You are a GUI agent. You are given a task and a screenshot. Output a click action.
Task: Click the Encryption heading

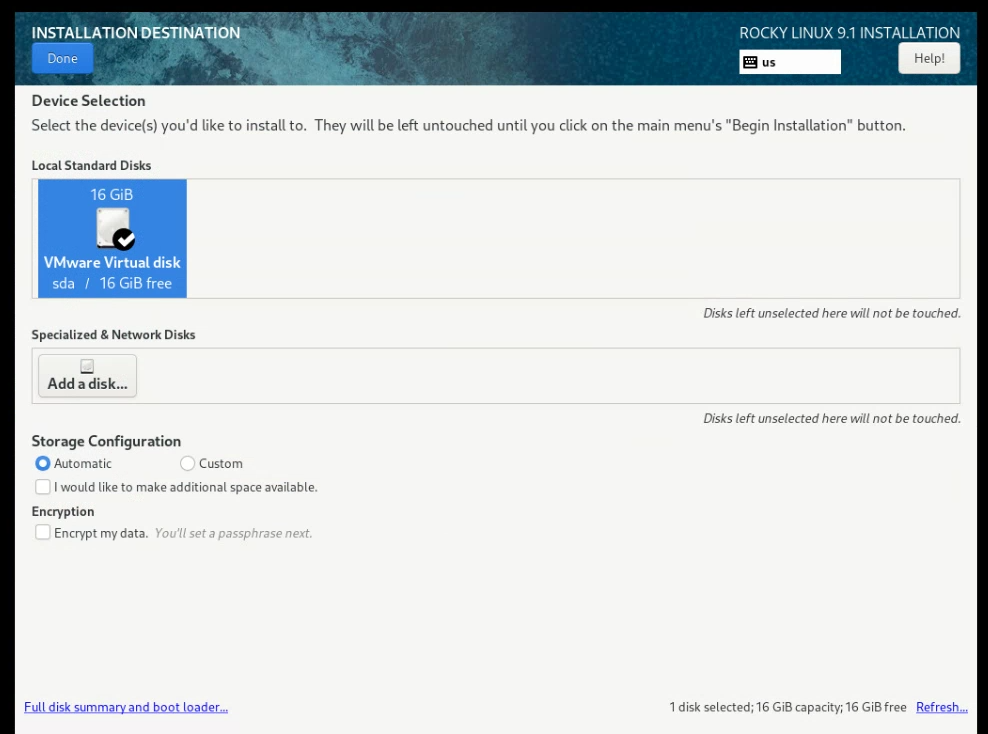click(x=62, y=512)
